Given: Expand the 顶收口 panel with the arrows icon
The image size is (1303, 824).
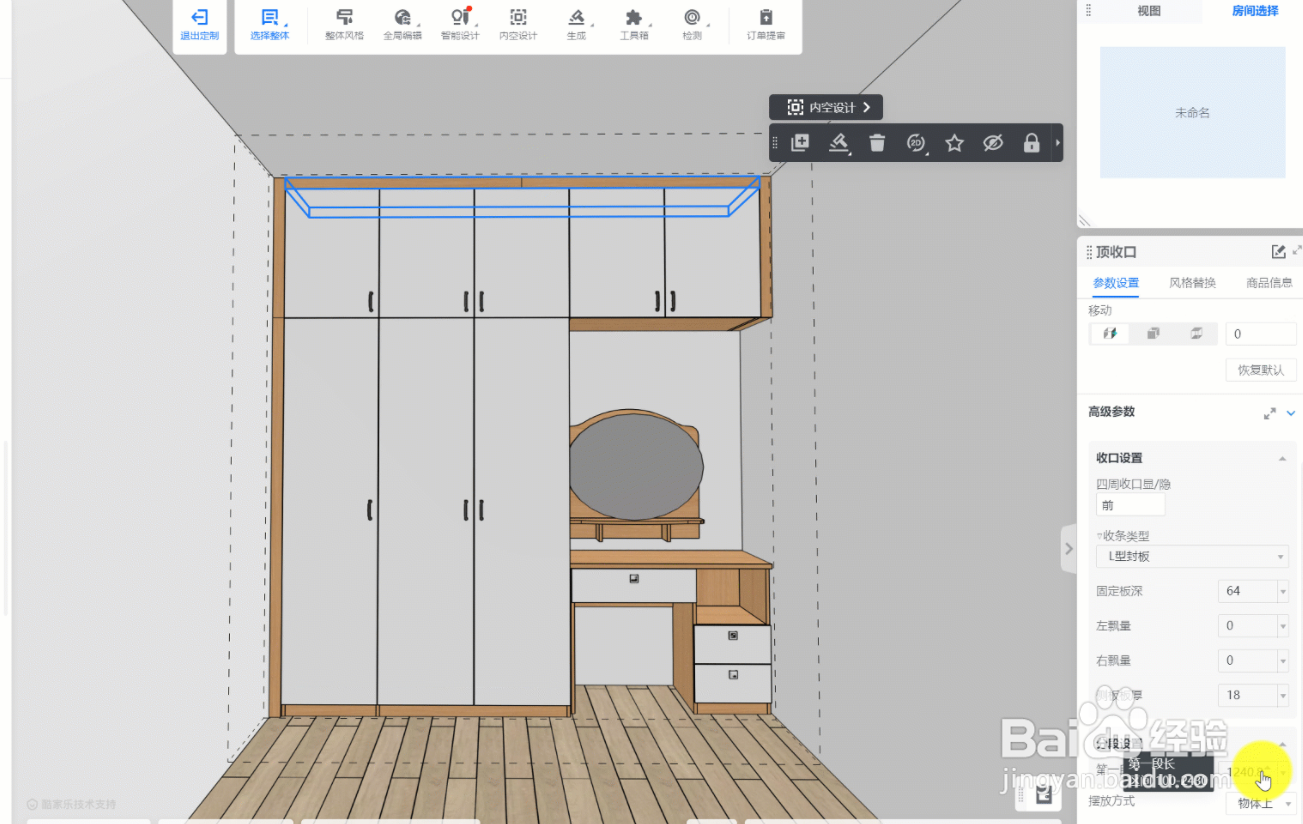Looking at the screenshot, I should [x=1297, y=250].
